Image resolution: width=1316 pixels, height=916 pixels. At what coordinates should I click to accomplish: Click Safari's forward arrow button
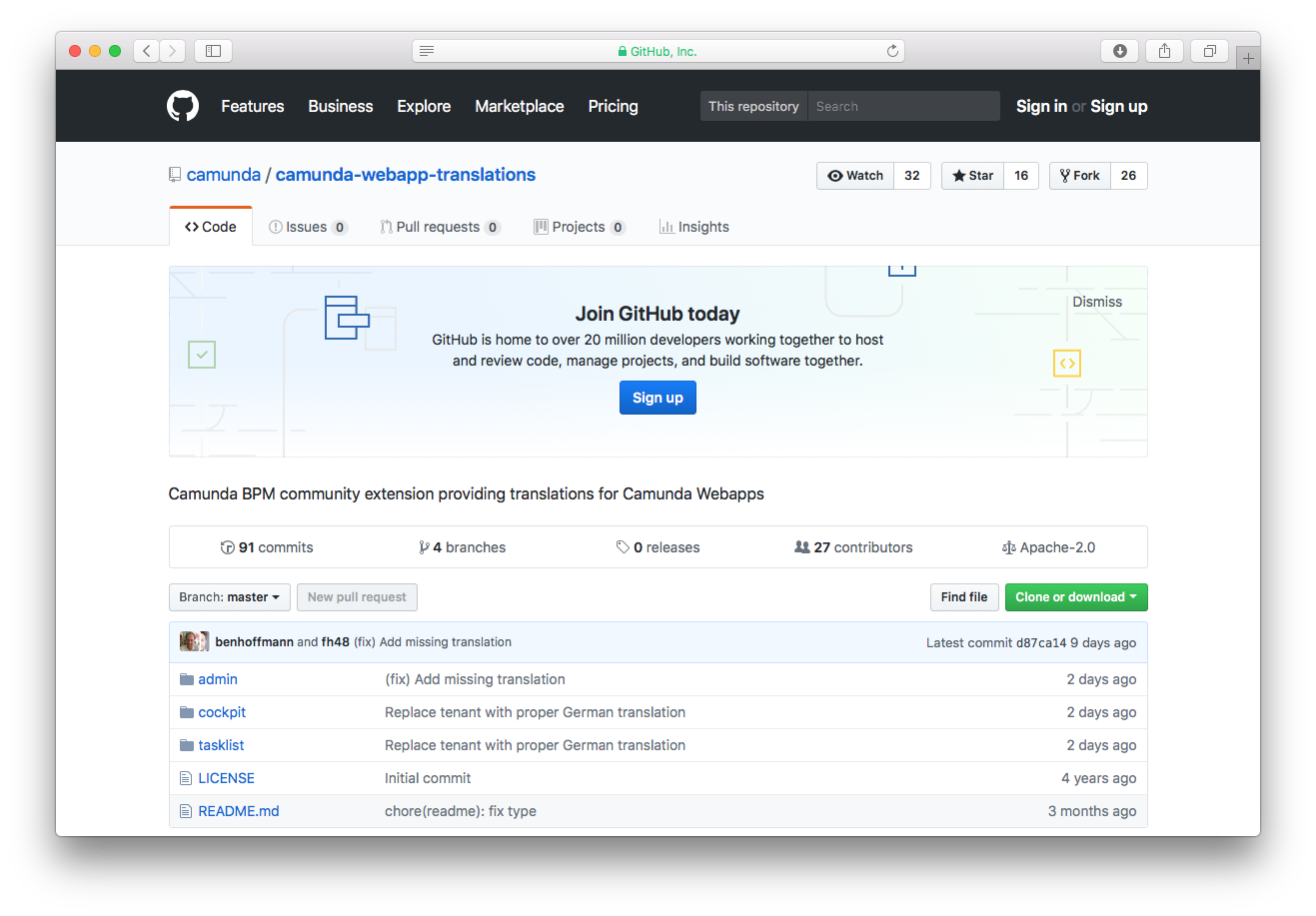(x=173, y=51)
